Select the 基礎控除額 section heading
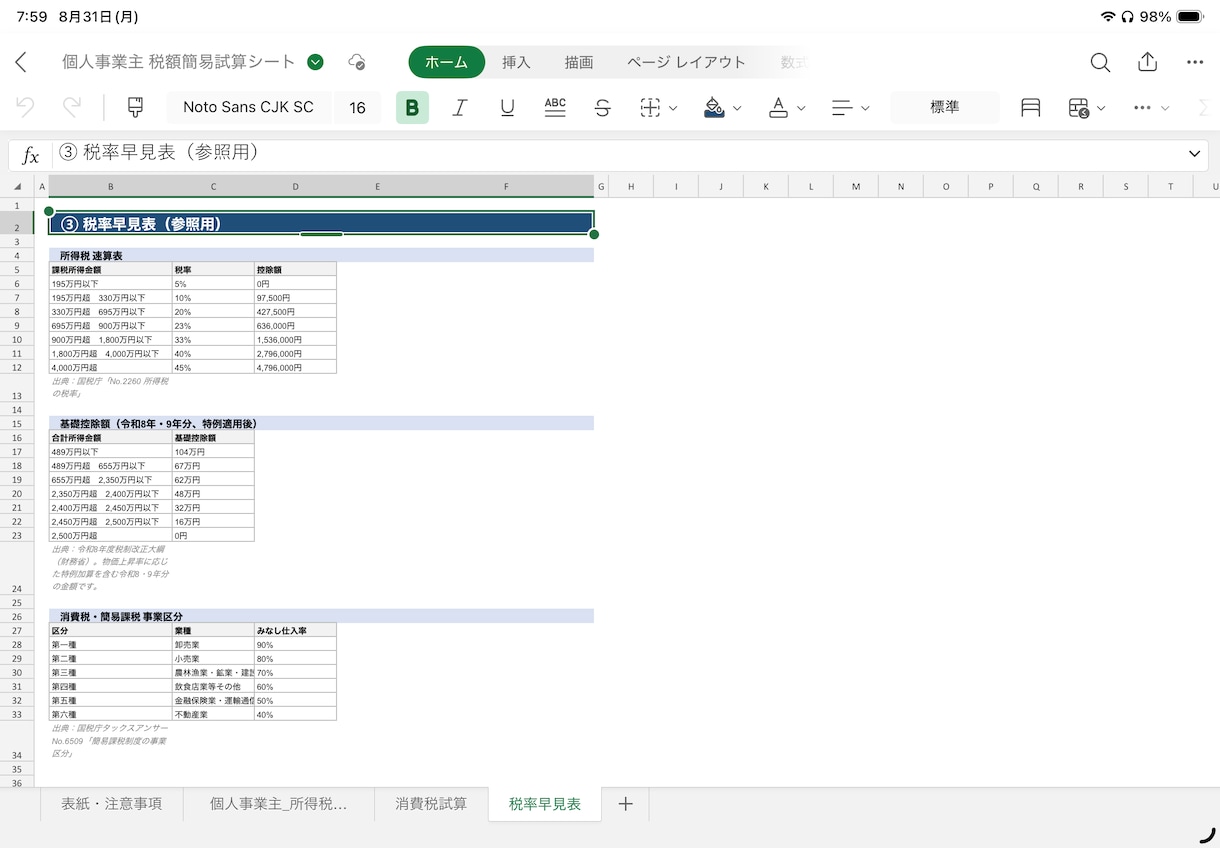The height and width of the screenshot is (848, 1220). (321, 424)
